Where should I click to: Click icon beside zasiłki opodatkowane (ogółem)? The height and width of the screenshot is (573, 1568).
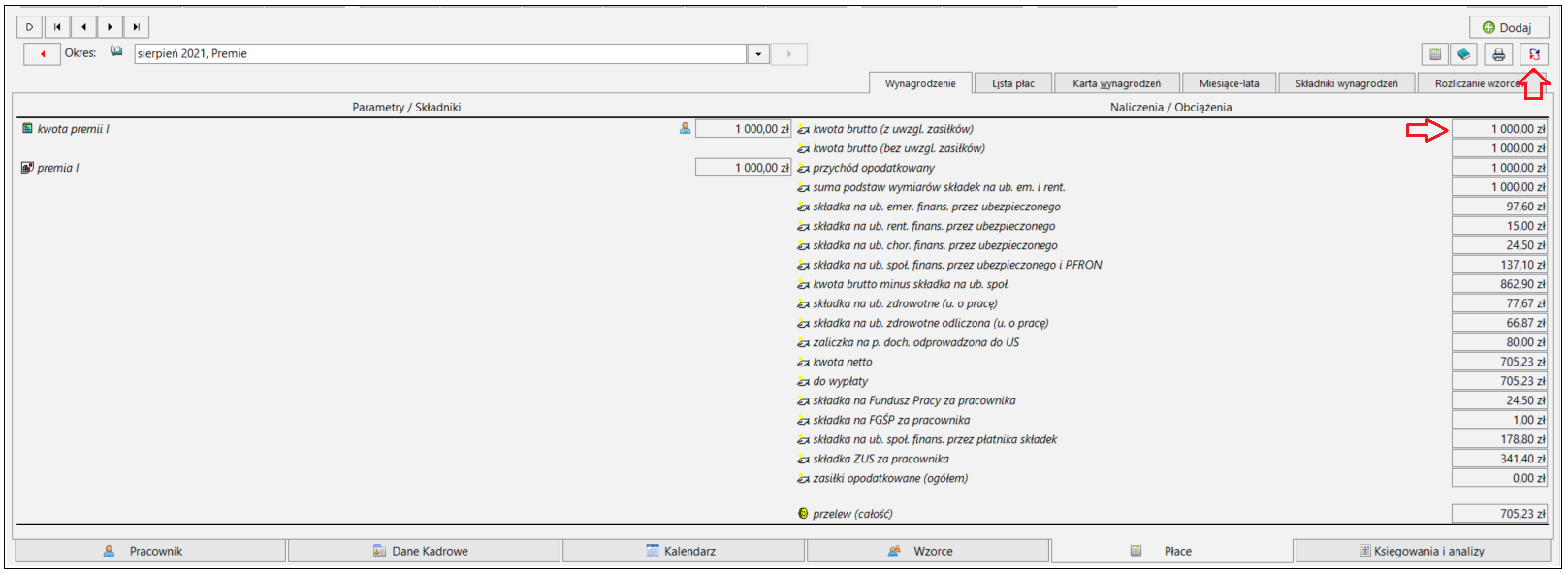click(x=803, y=478)
